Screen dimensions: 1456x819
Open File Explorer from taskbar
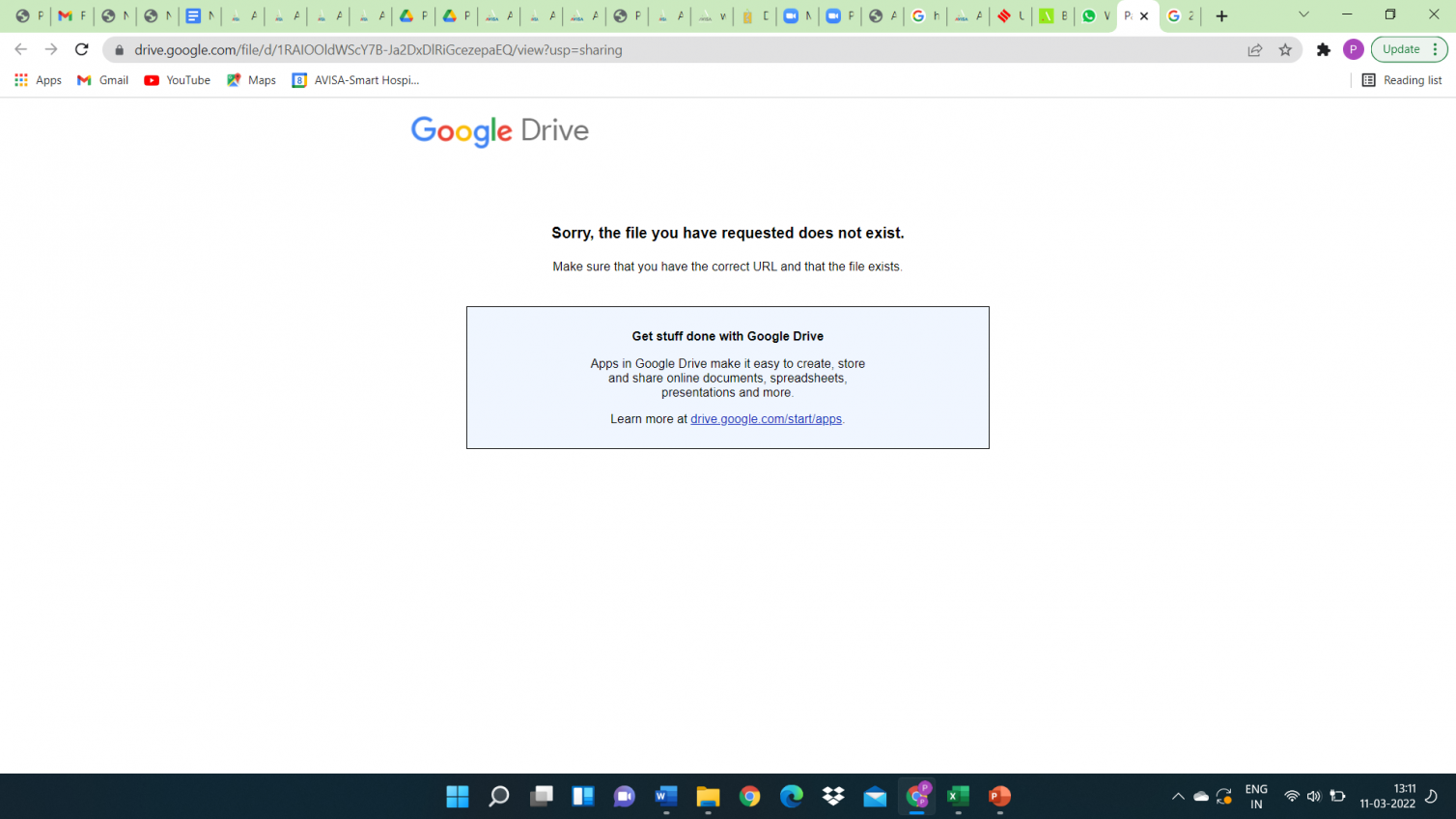point(708,796)
